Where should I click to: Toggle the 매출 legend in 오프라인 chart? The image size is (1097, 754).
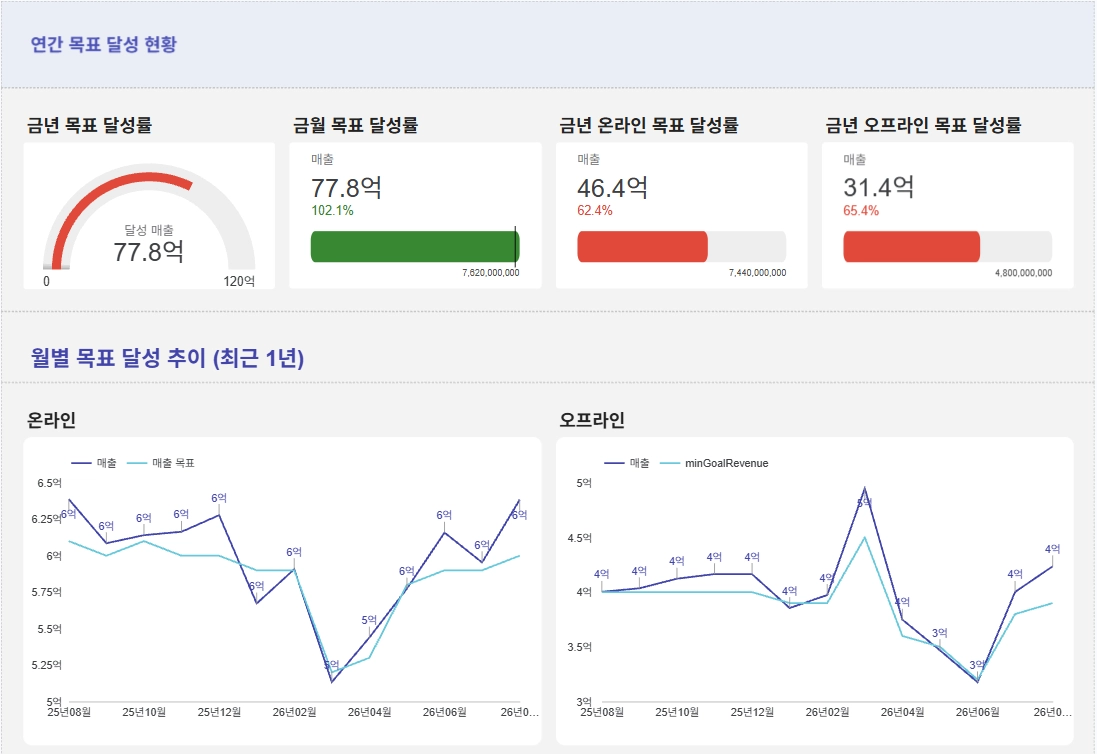[x=627, y=463]
